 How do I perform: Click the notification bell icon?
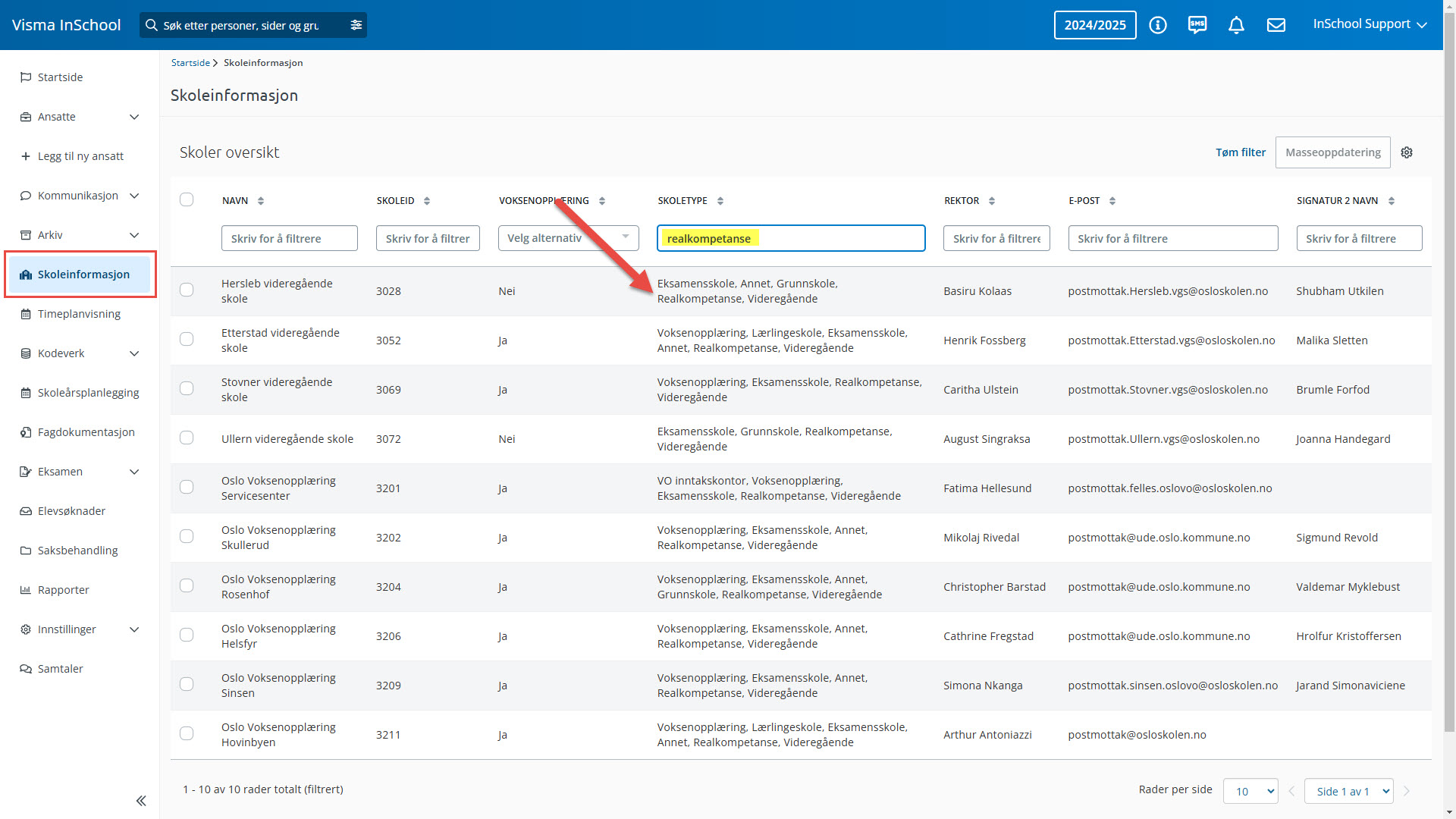[1236, 25]
